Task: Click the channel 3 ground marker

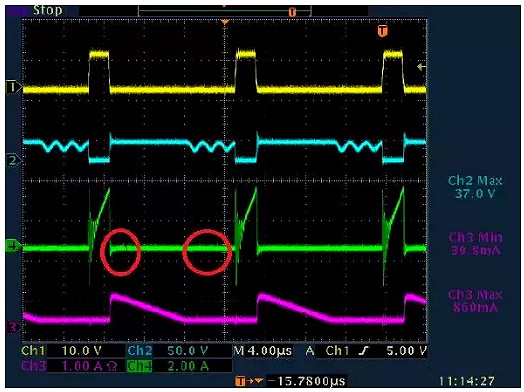Action: (13, 326)
